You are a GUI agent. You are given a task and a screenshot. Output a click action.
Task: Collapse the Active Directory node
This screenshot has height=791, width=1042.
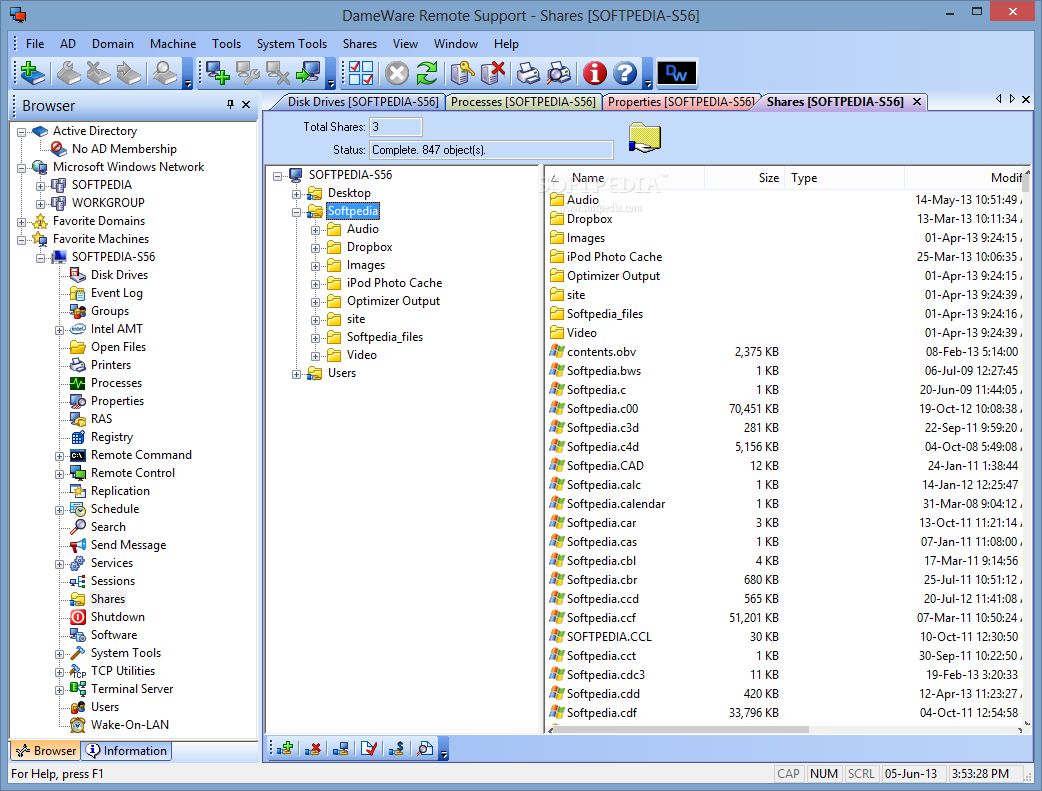click(x=21, y=132)
